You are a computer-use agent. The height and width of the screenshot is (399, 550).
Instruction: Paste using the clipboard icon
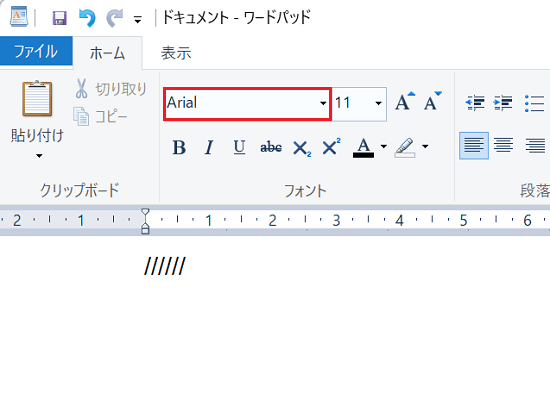37,99
